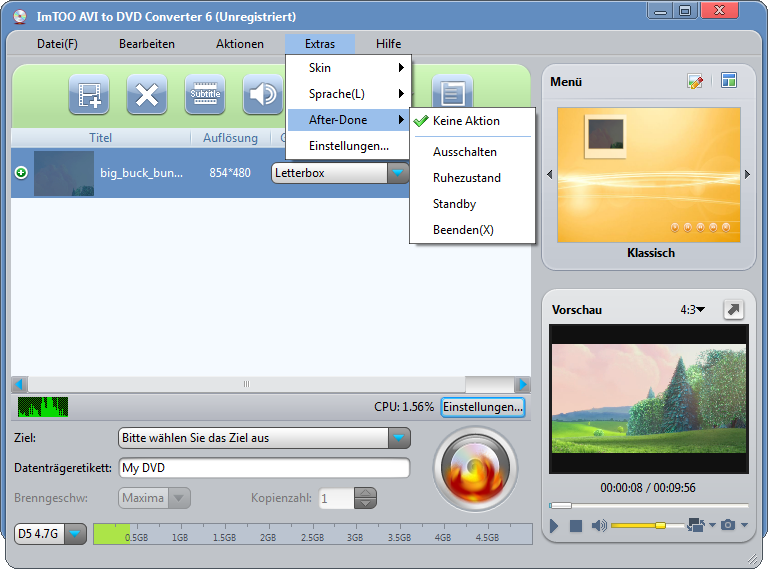The width and height of the screenshot is (768, 569).
Task: Click the audio speaker toolbar icon
Action: tap(263, 94)
